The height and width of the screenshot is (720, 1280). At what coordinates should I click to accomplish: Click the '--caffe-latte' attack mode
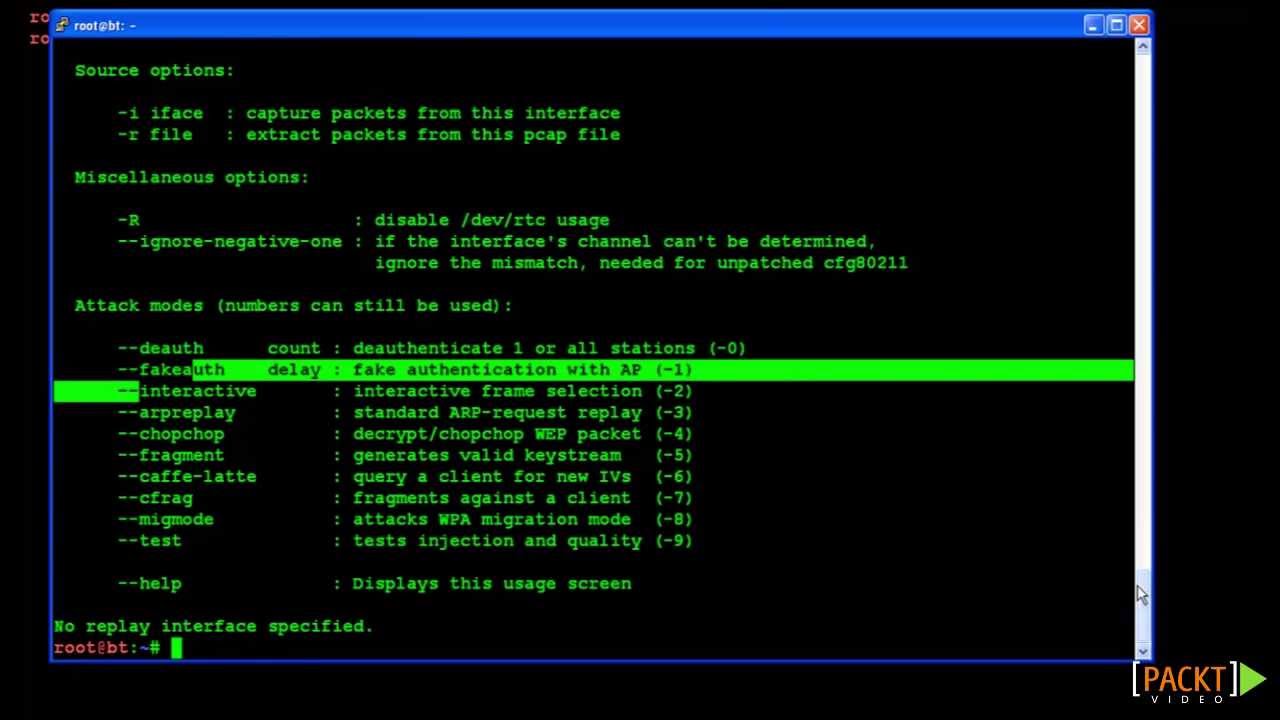tap(187, 477)
